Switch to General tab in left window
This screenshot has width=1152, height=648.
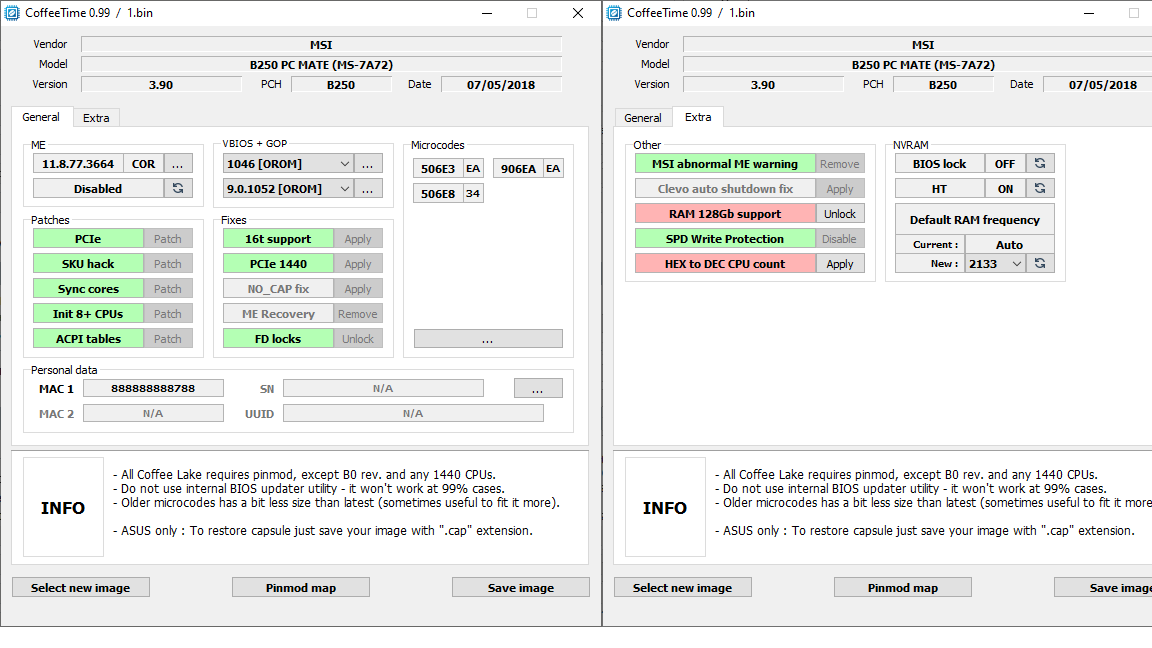coord(41,117)
